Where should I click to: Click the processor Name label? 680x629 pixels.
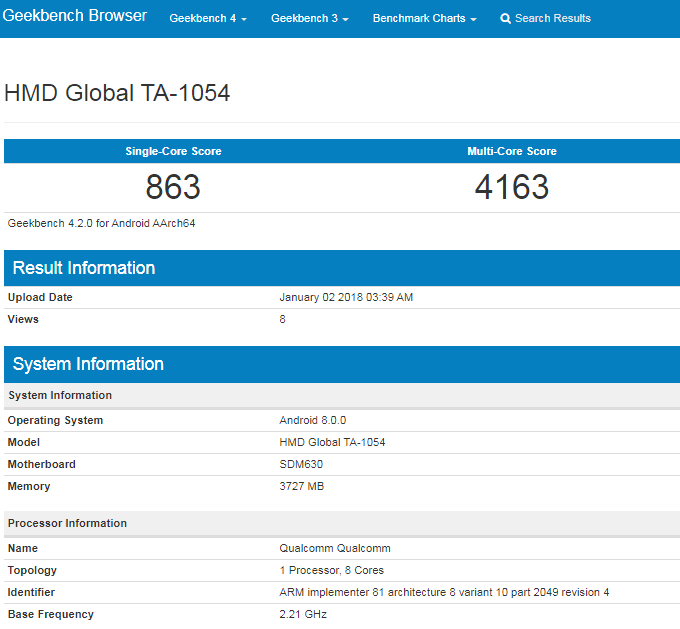pos(23,548)
